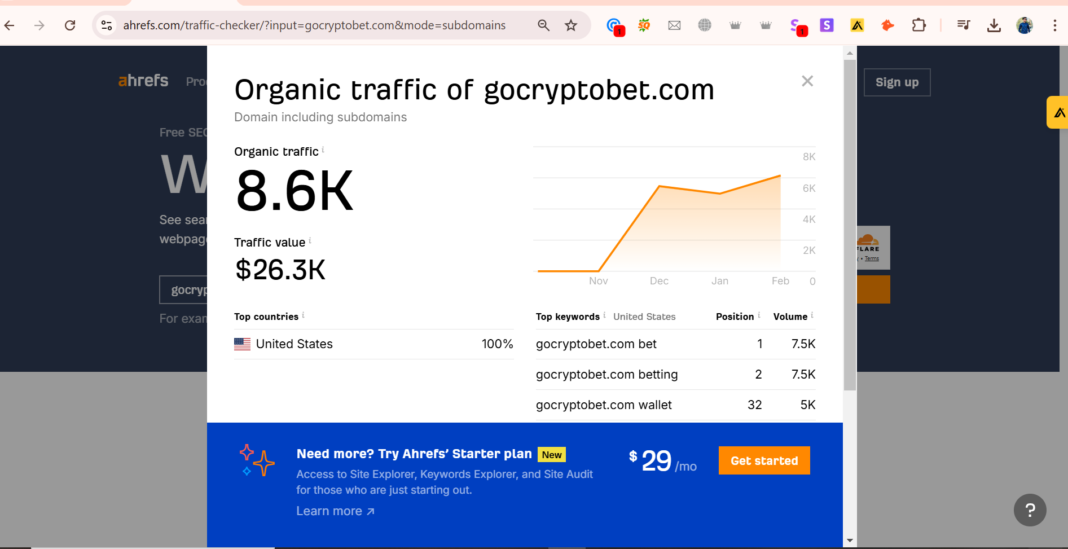Viewport: 1068px width, 549px height.
Task: Click the 100% country share value
Action: point(497,344)
